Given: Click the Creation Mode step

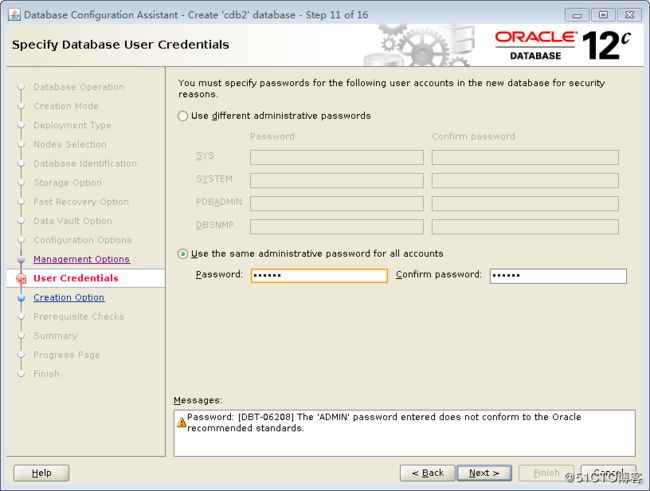Looking at the screenshot, I should point(66,106).
